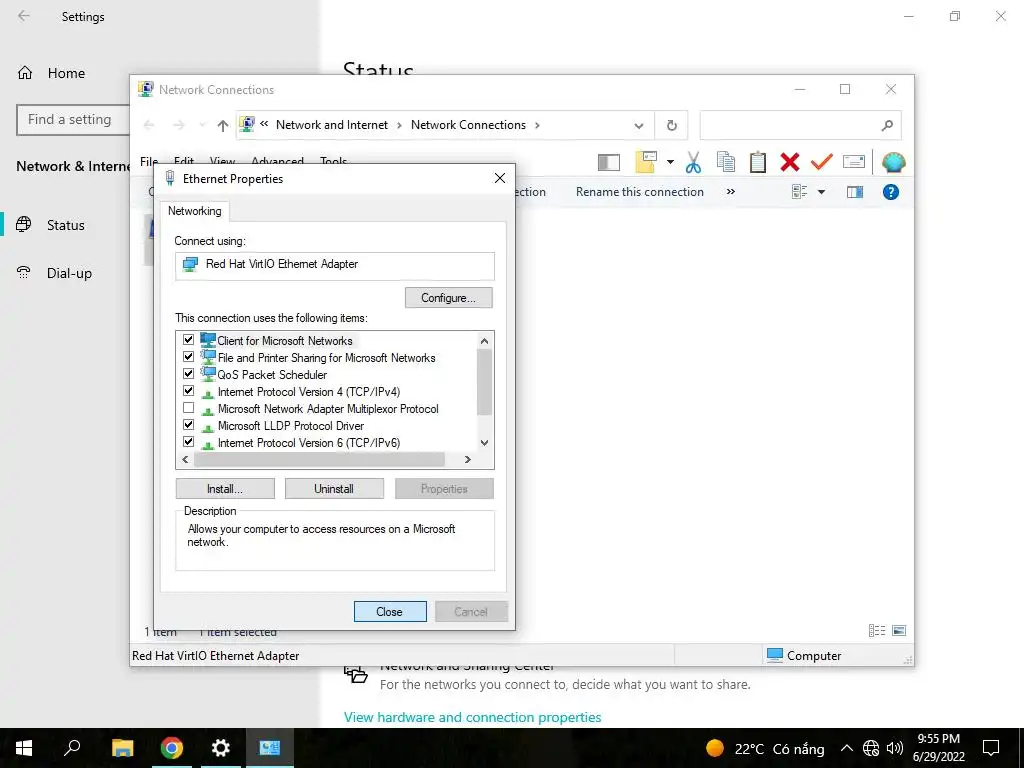This screenshot has height=768, width=1024.
Task: Click the Change your view icon
Action: pos(799,192)
